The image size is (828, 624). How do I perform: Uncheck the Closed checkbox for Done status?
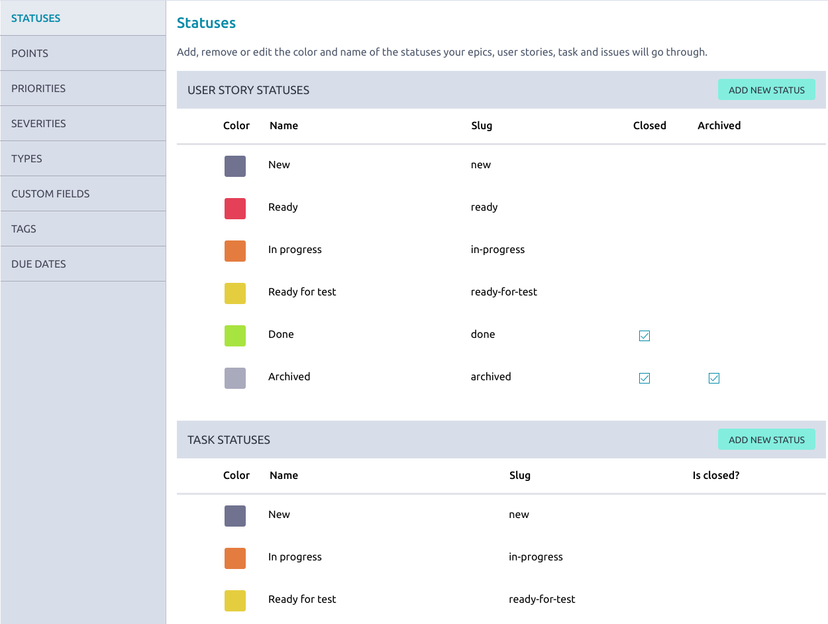[x=644, y=335]
